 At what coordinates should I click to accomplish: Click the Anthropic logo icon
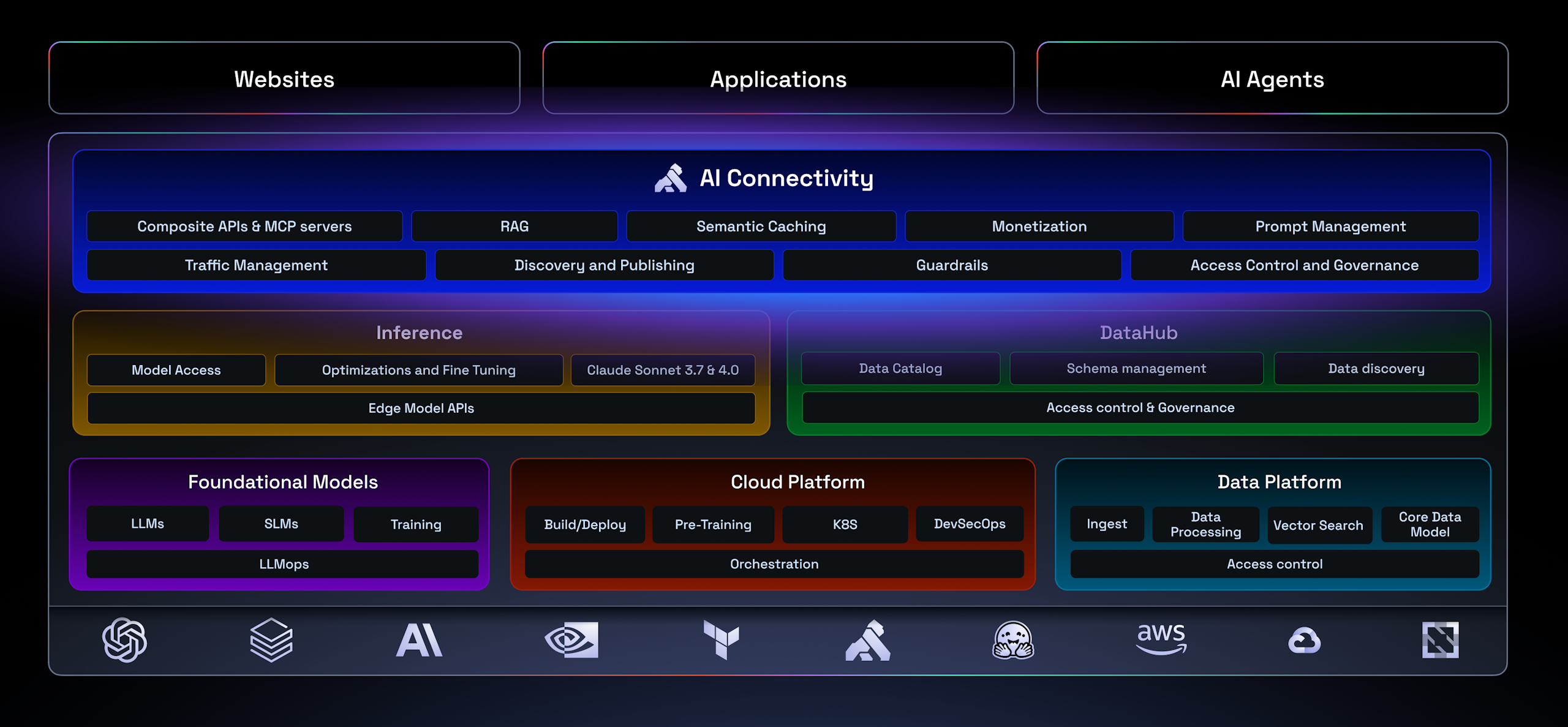[x=420, y=640]
